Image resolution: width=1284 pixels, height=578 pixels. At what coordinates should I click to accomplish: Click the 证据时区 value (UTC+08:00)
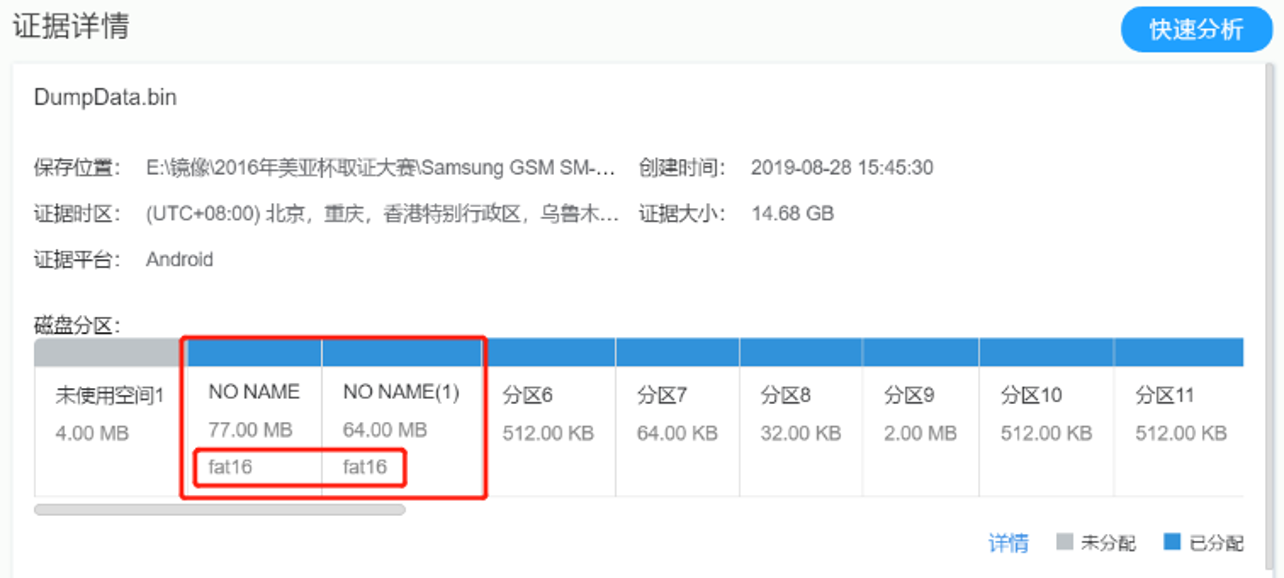[382, 213]
